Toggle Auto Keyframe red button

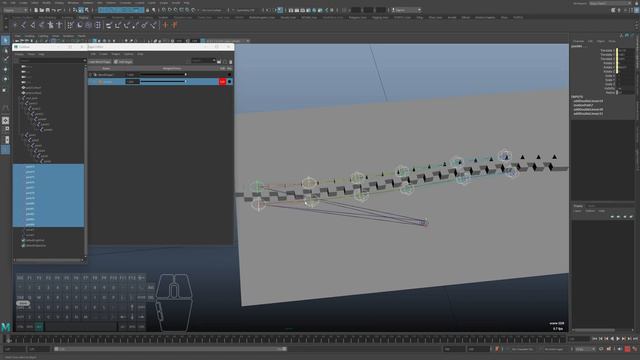[627, 349]
